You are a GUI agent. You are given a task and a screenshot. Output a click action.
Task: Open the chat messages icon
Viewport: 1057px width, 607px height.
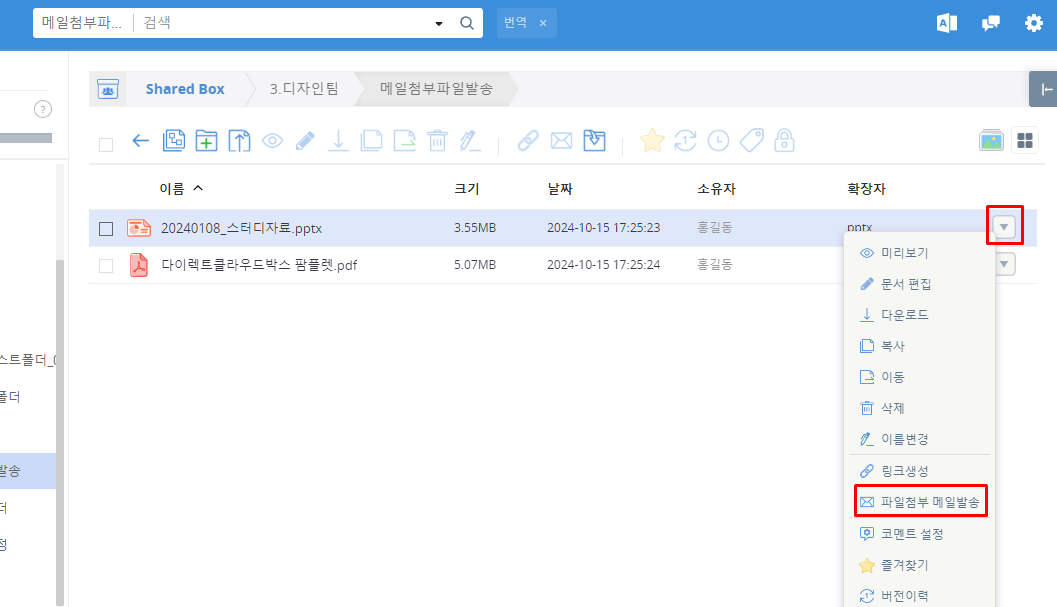coord(990,23)
